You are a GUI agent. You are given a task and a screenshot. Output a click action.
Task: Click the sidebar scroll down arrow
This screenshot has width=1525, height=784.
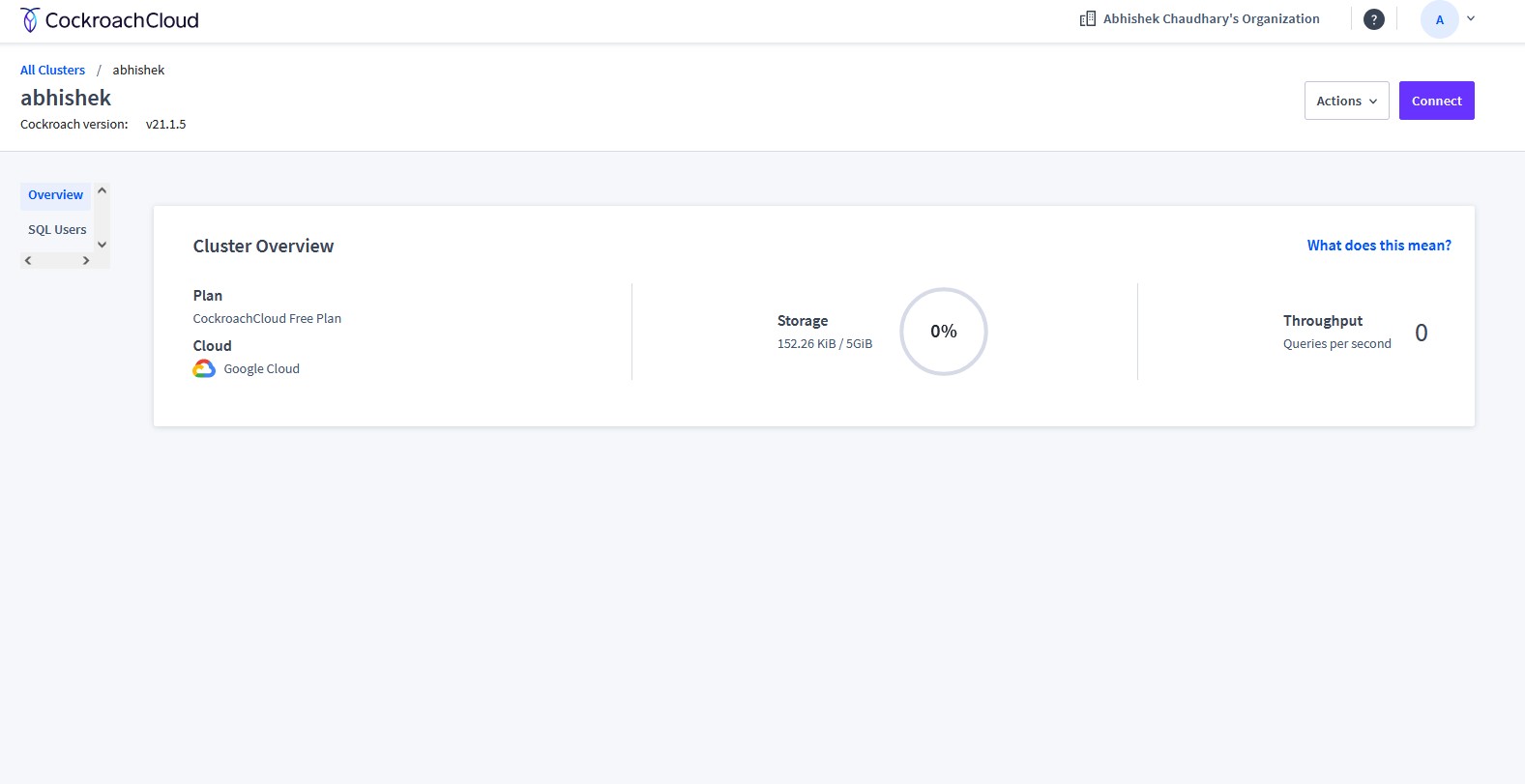point(102,245)
